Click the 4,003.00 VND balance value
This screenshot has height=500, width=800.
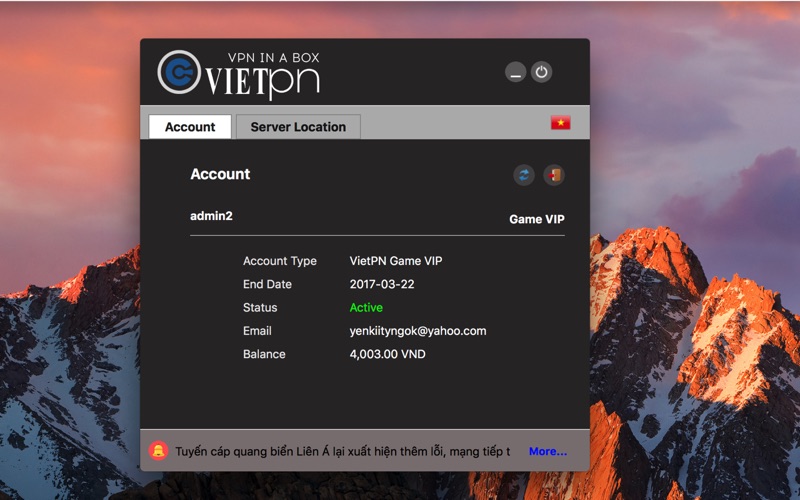(387, 354)
